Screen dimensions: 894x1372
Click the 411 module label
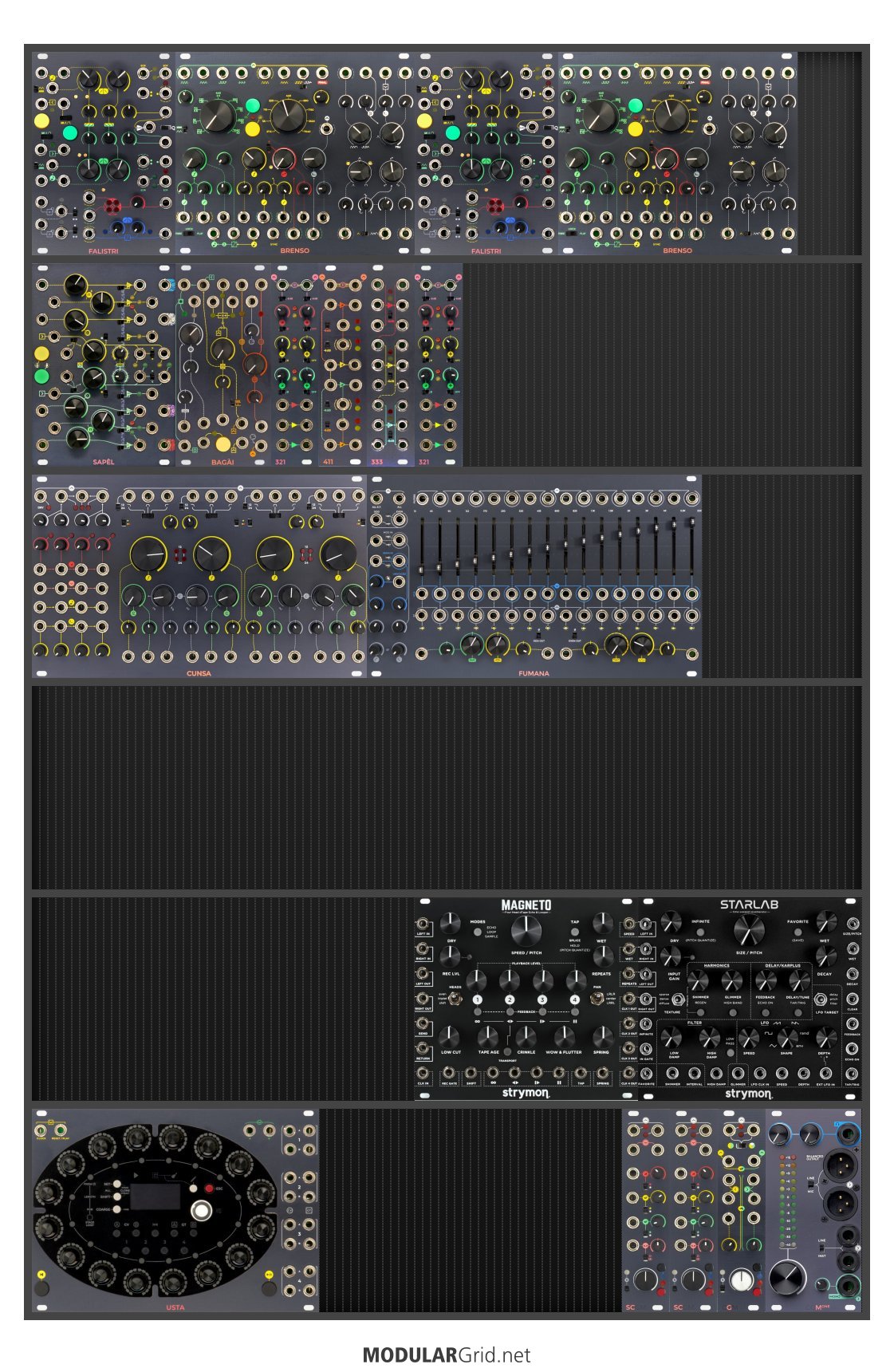click(329, 462)
